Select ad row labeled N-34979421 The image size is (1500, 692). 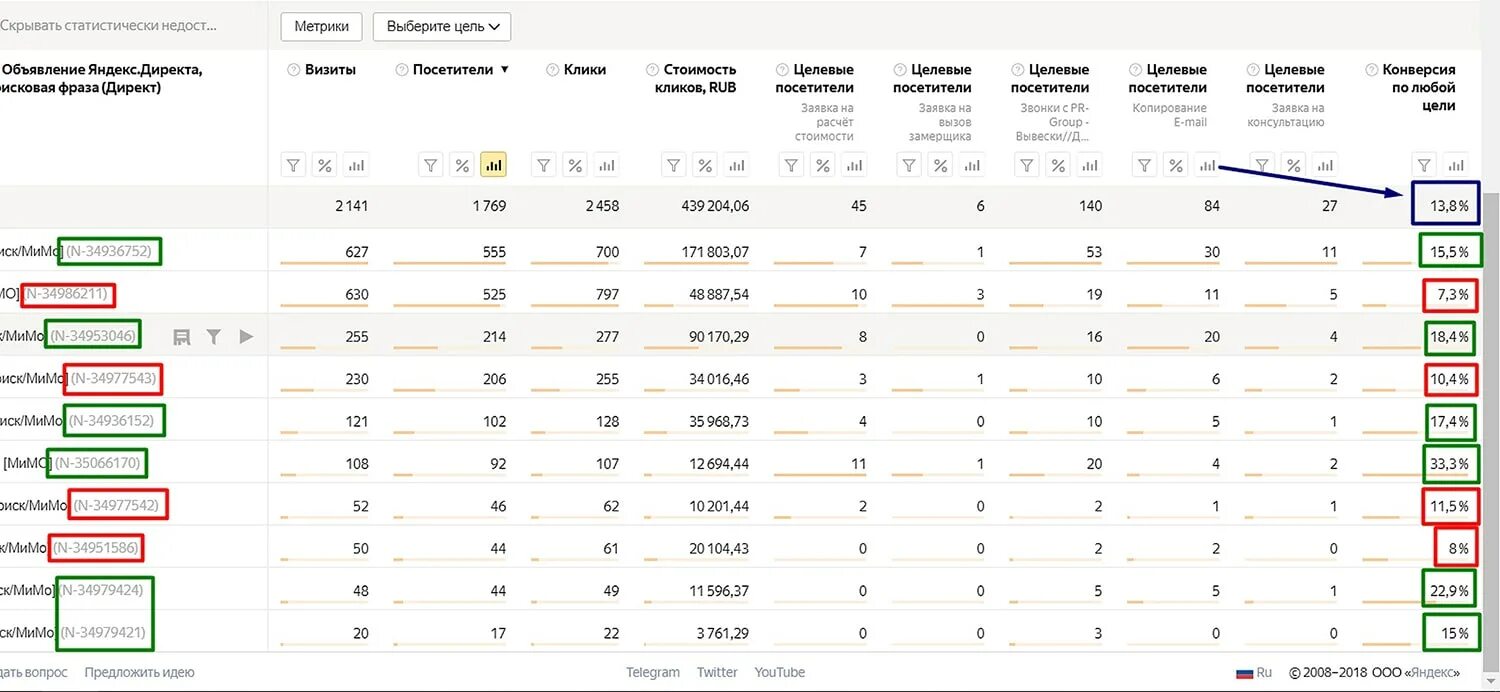(102, 632)
